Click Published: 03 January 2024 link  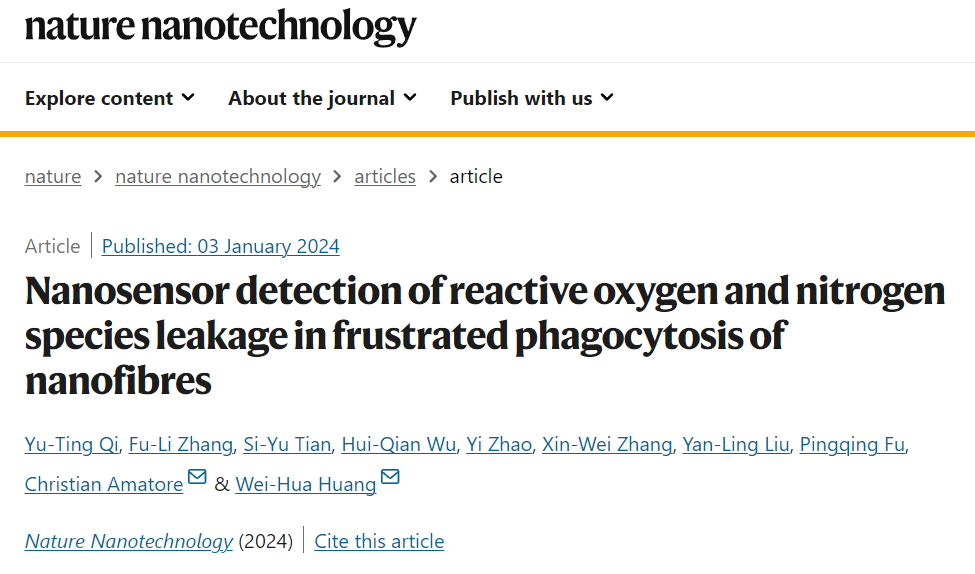tap(221, 246)
